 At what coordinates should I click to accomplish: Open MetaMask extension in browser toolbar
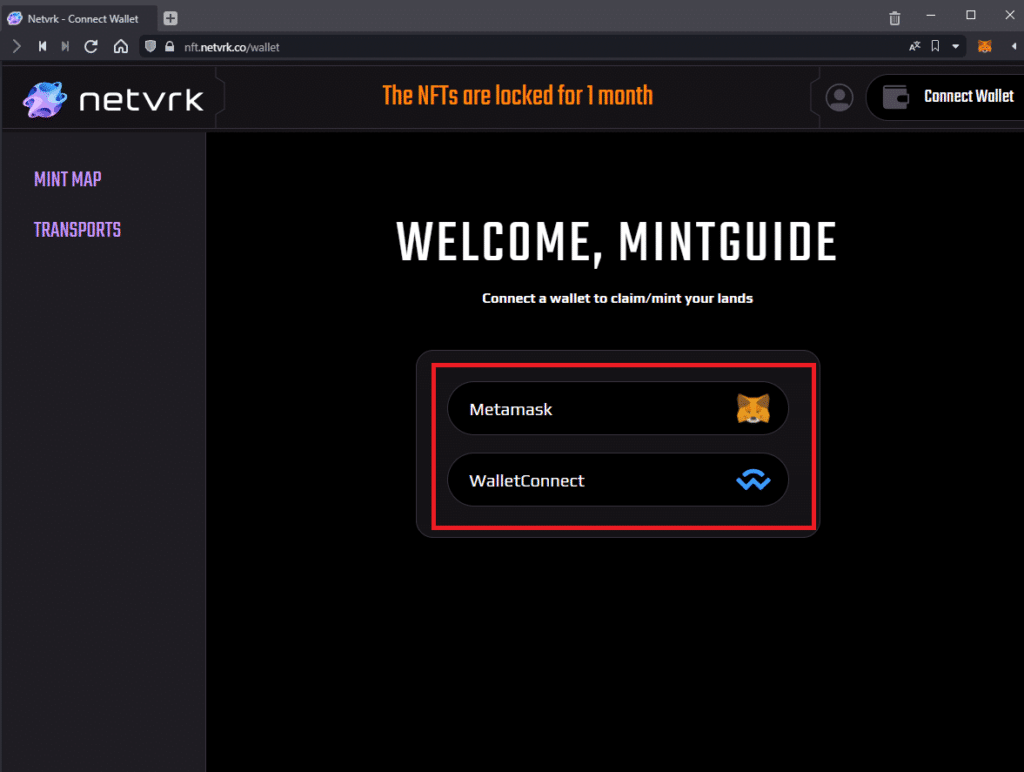tap(985, 46)
